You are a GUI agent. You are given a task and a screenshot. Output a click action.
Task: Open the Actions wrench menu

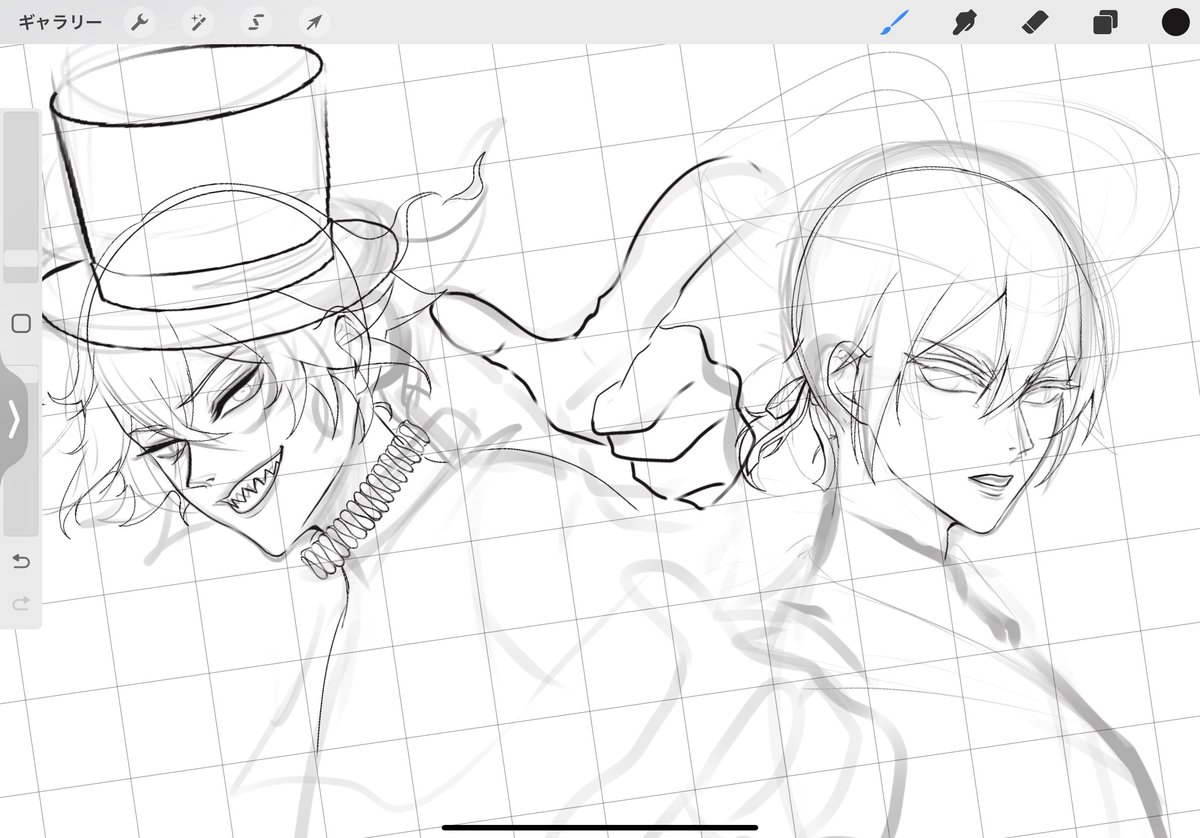click(x=140, y=22)
